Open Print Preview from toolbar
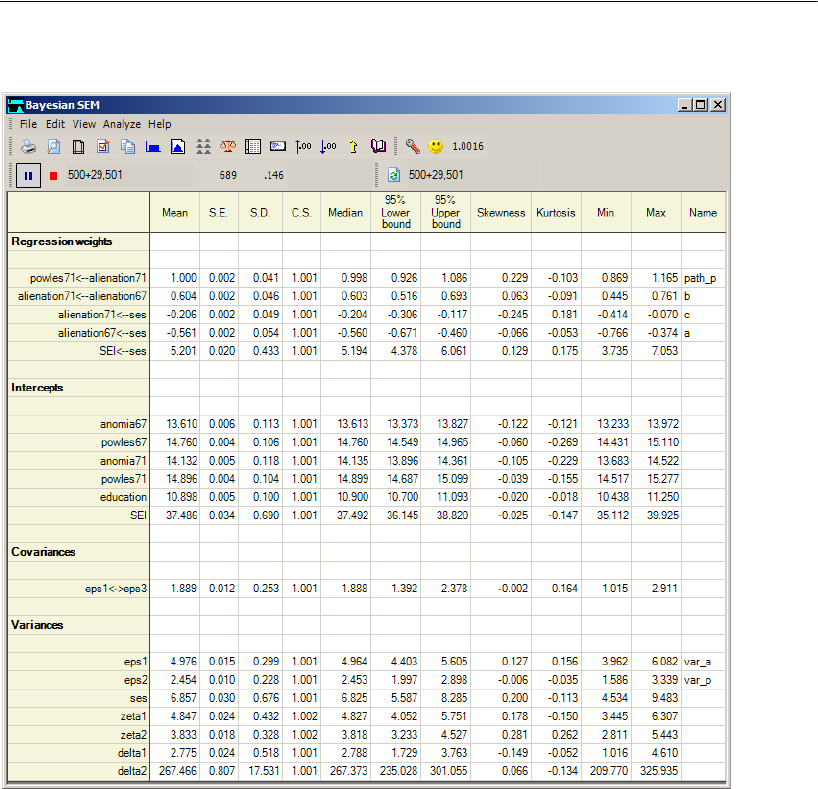This screenshot has width=818, height=789. pos(54,146)
